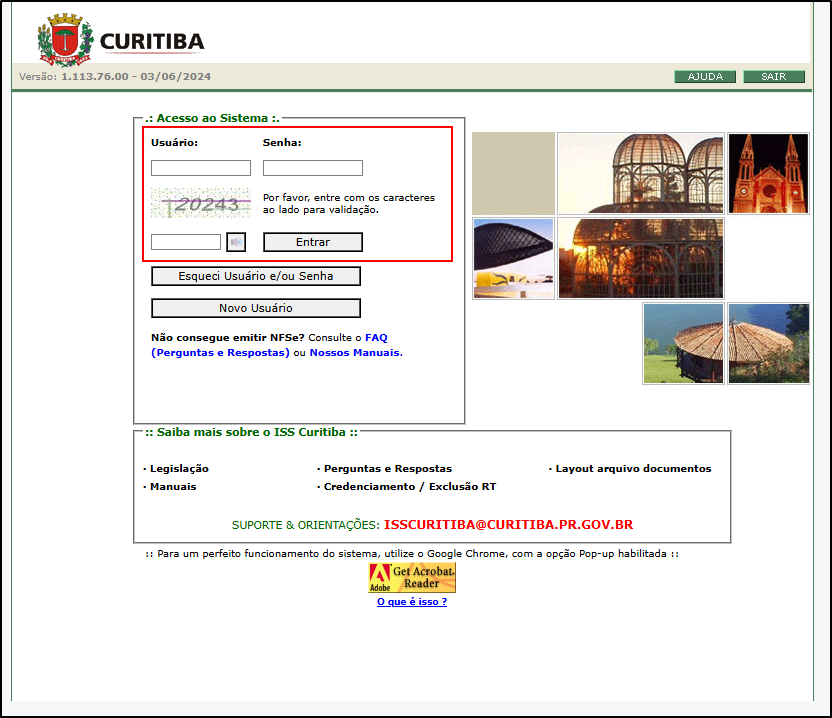Open the Get Acrobat Reader badge
The image size is (832, 718).
(x=412, y=577)
